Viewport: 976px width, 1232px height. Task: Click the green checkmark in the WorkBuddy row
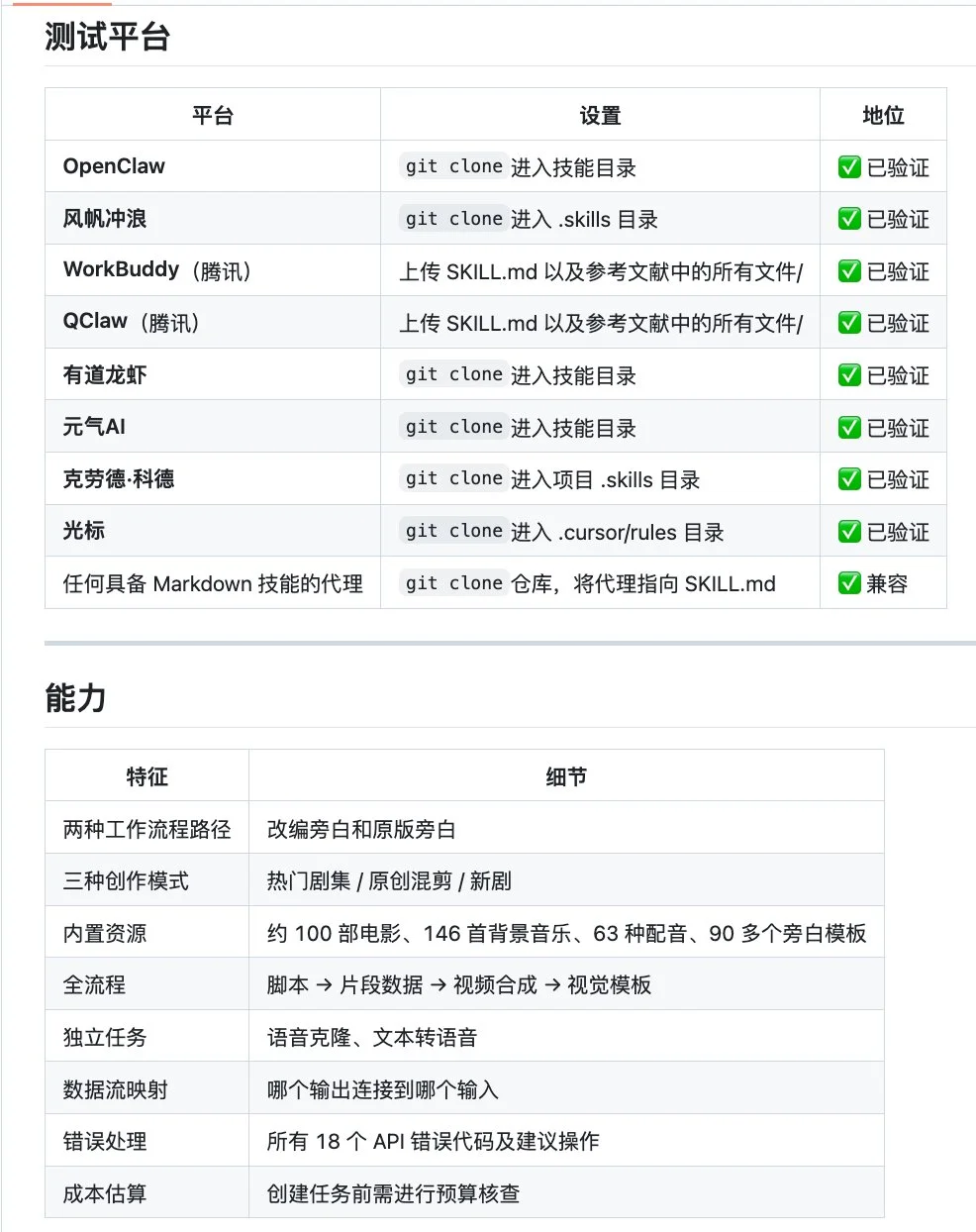[849, 271]
